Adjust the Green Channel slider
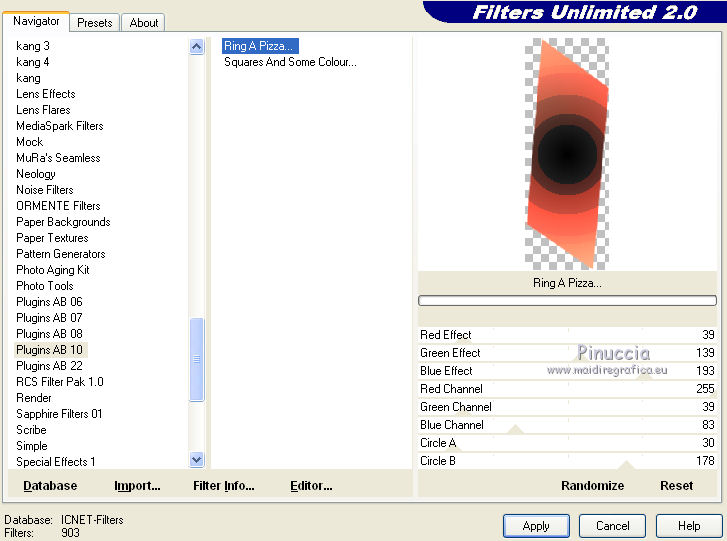727x541 pixels. pos(567,407)
